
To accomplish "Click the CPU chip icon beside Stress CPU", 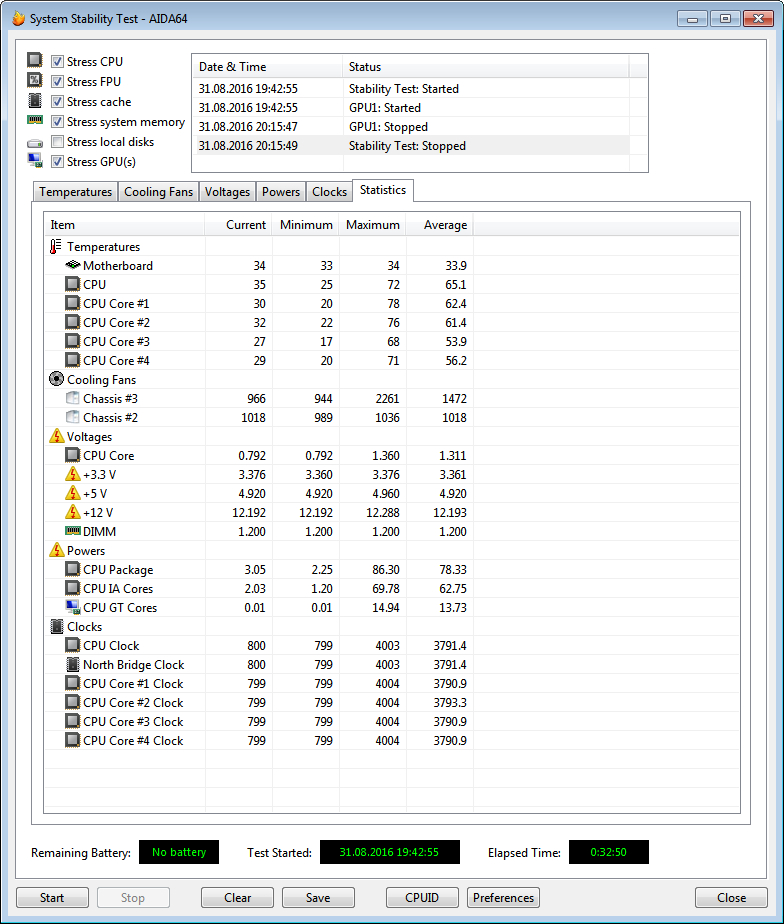I will [35, 60].
